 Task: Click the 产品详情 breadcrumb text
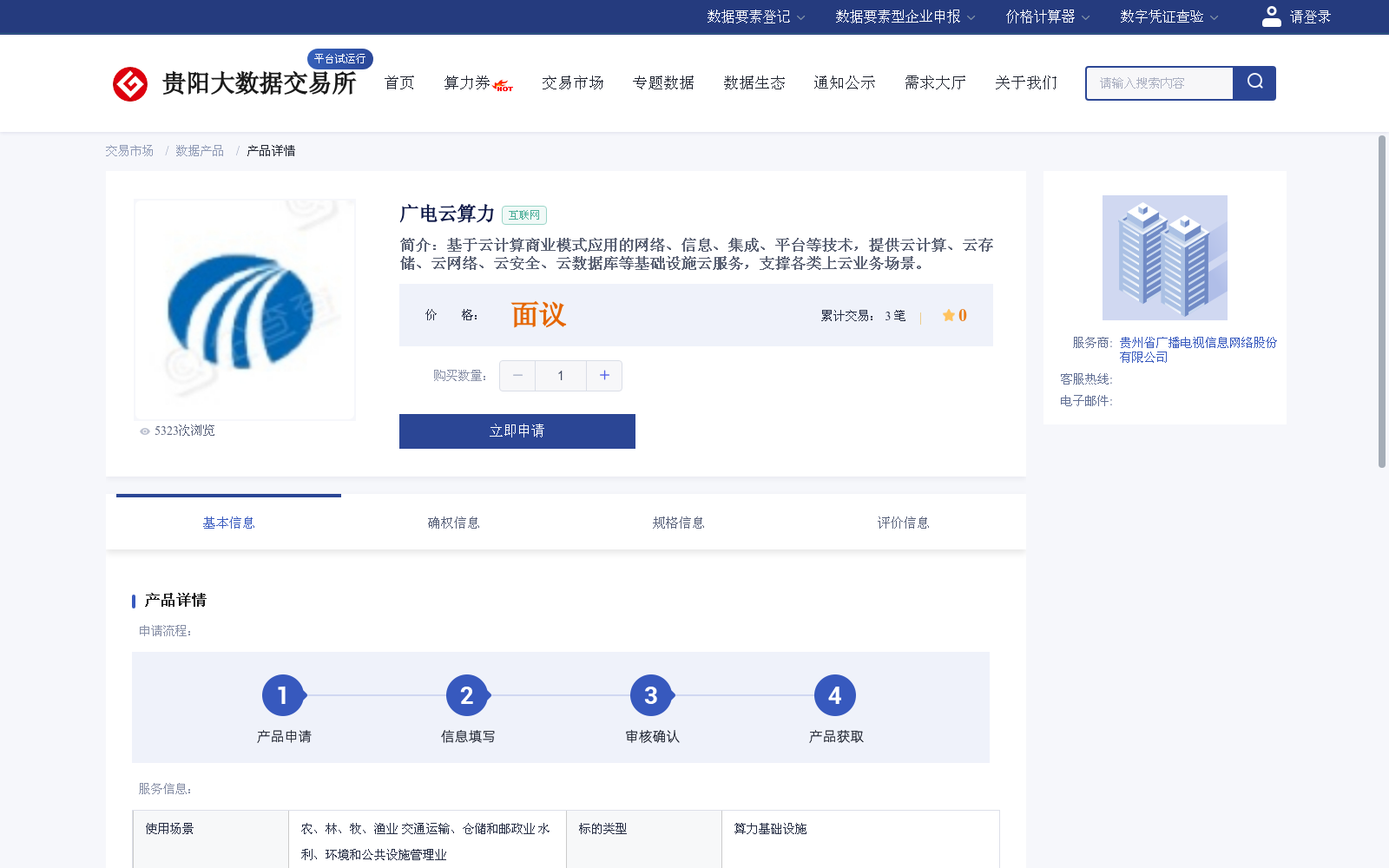pos(271,151)
